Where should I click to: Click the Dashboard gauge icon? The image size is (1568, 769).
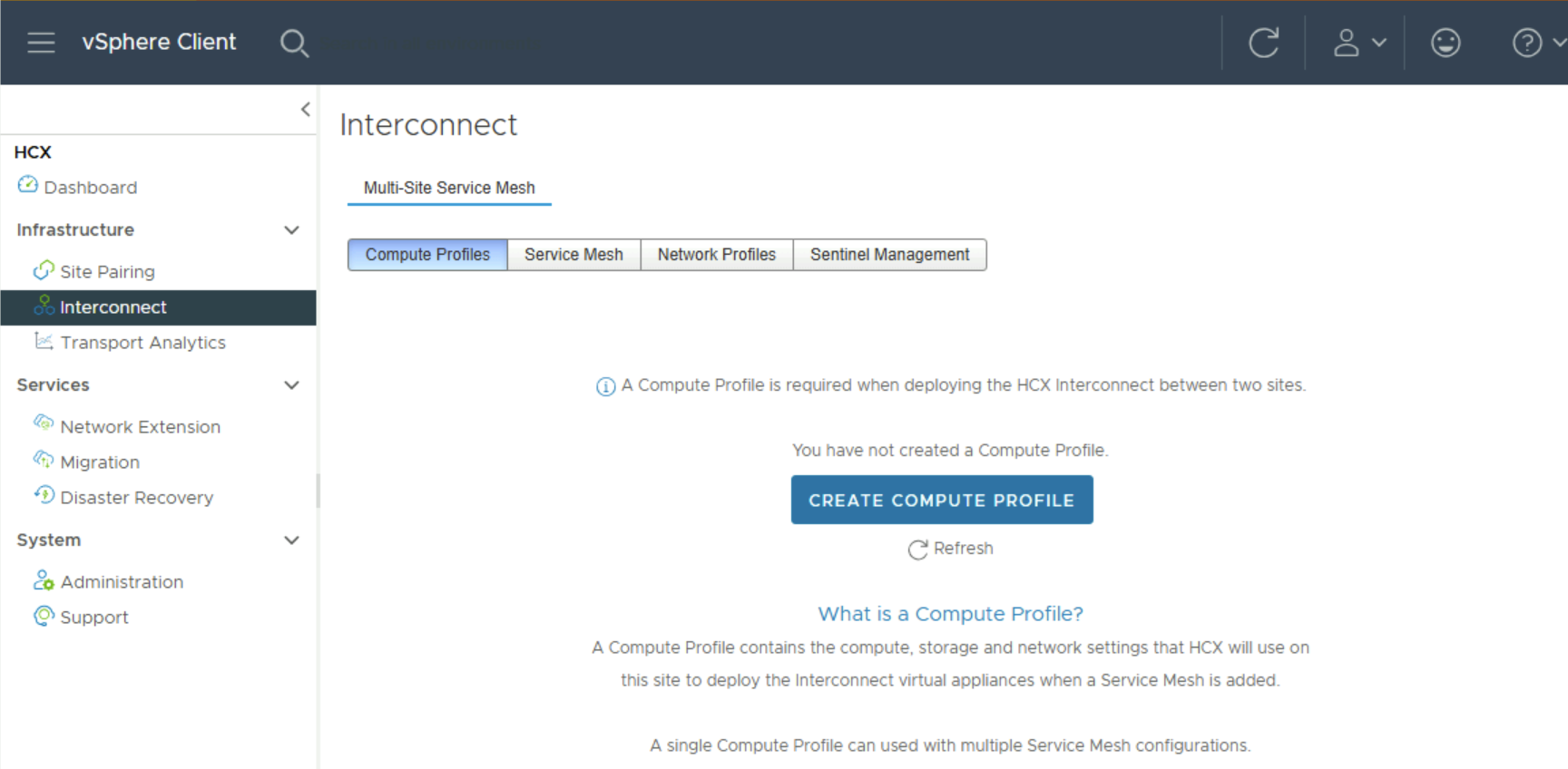click(x=28, y=185)
